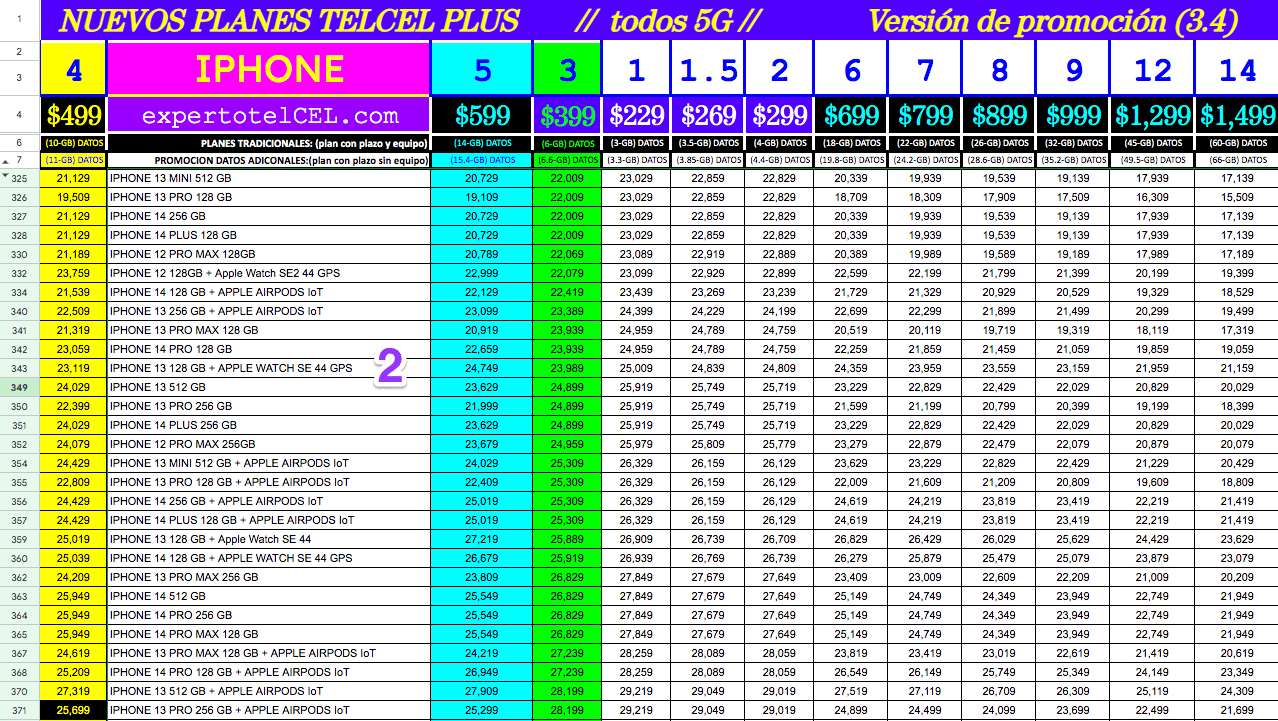Select the '(66-GB) DATOS' label

point(1238,160)
